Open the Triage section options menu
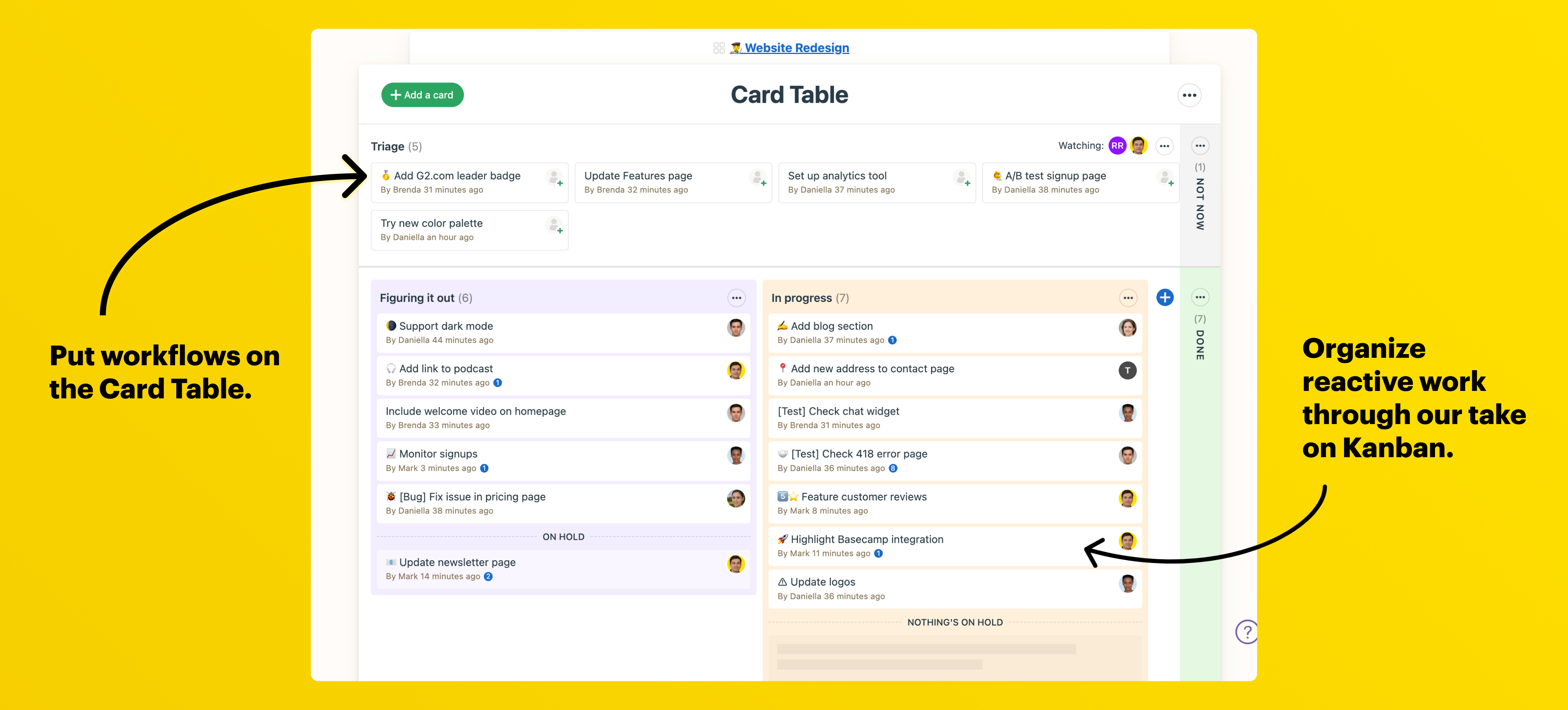The width and height of the screenshot is (1568, 710). tap(1165, 146)
